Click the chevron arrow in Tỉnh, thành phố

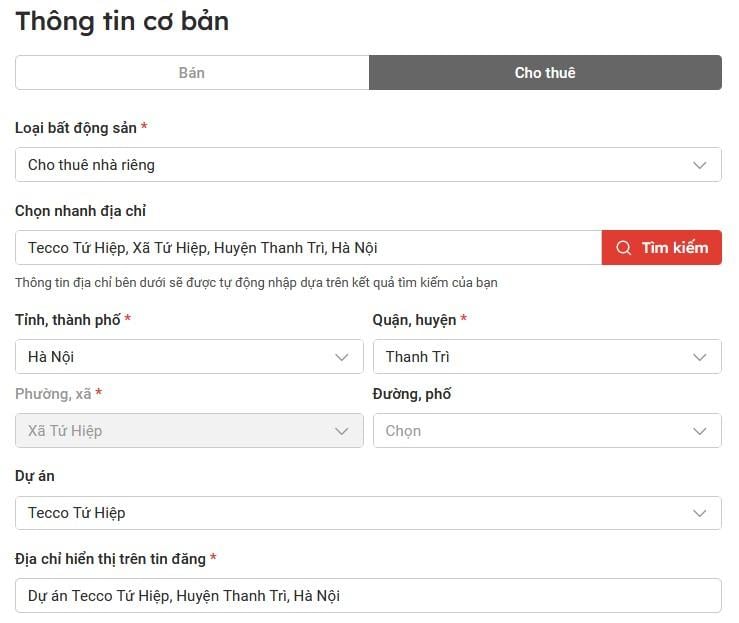(x=342, y=357)
